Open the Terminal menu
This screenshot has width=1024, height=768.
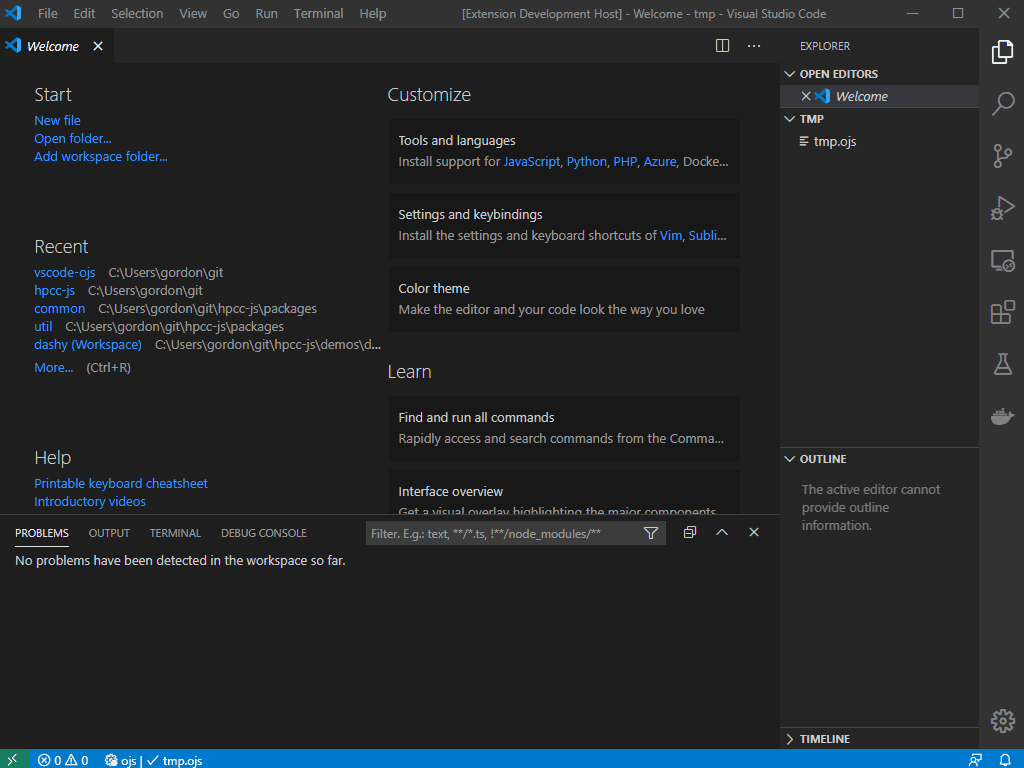click(x=318, y=14)
